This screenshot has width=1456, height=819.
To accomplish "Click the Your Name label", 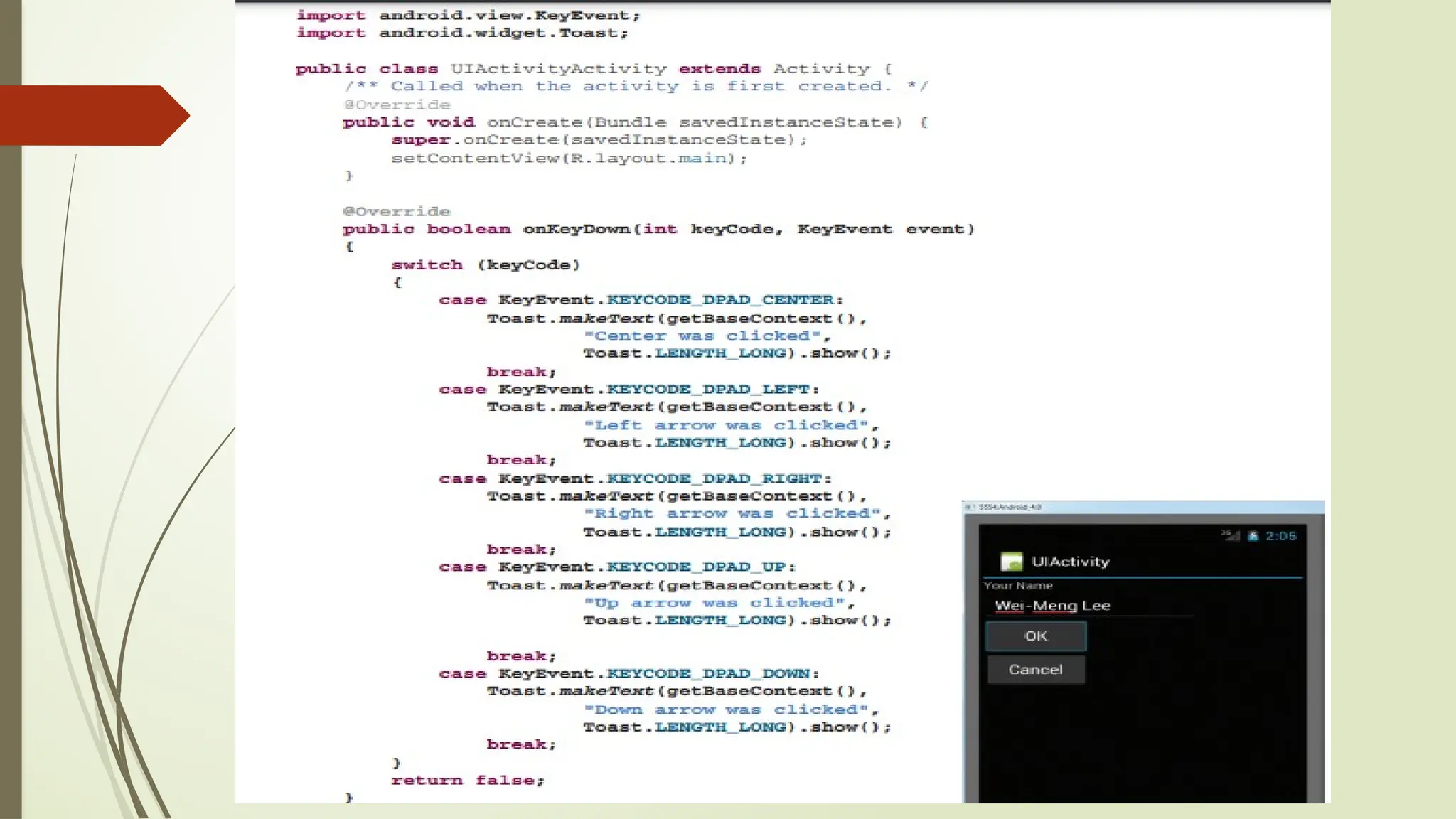I will pos(1018,586).
